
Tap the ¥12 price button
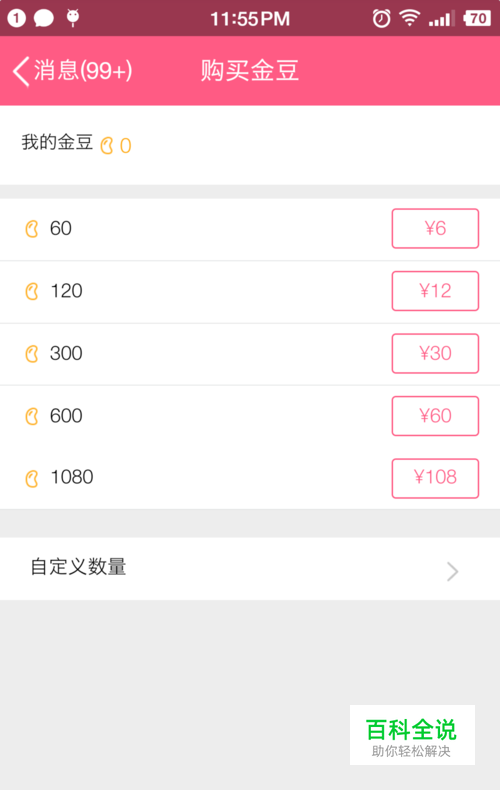435,291
